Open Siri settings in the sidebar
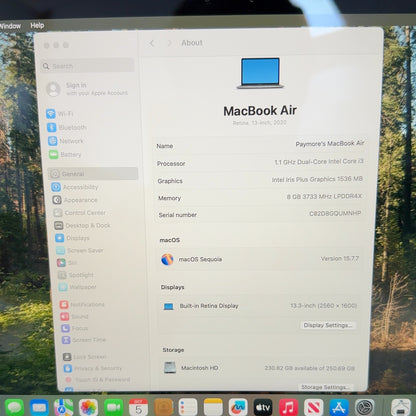Screen dimensions: 416x416 click(x=67, y=263)
